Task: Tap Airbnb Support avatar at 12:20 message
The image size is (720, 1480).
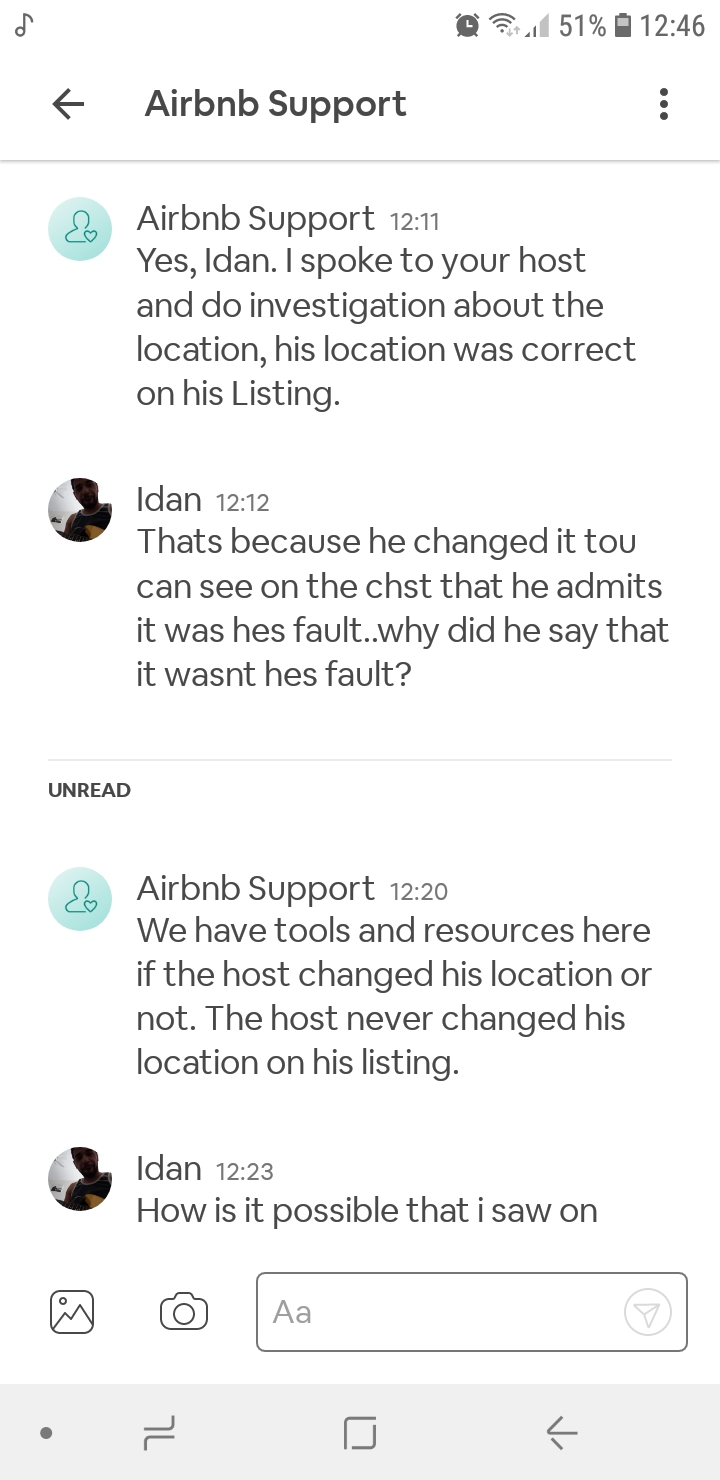Action: click(x=80, y=898)
